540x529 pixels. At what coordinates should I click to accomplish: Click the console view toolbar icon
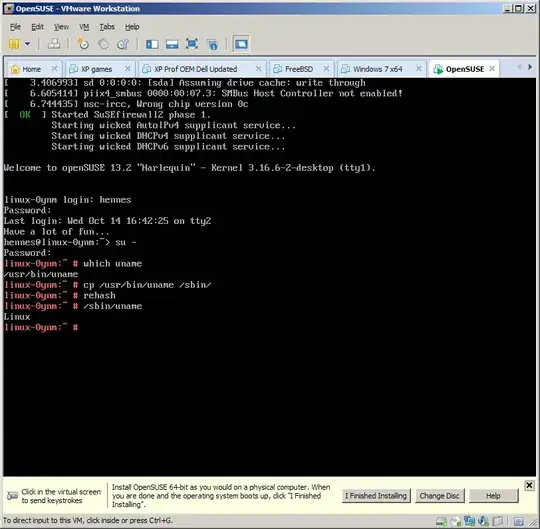click(x=241, y=44)
